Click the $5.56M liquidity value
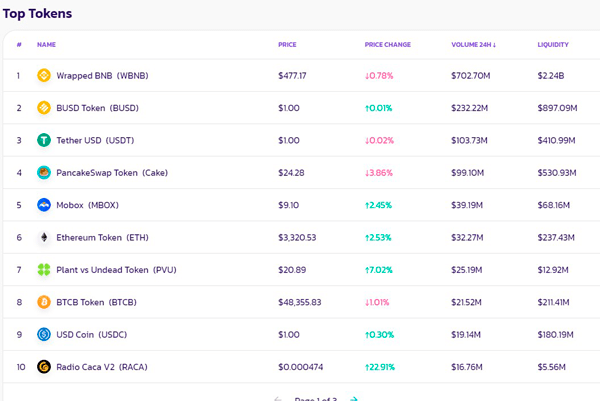The image size is (600, 401). click(551, 367)
